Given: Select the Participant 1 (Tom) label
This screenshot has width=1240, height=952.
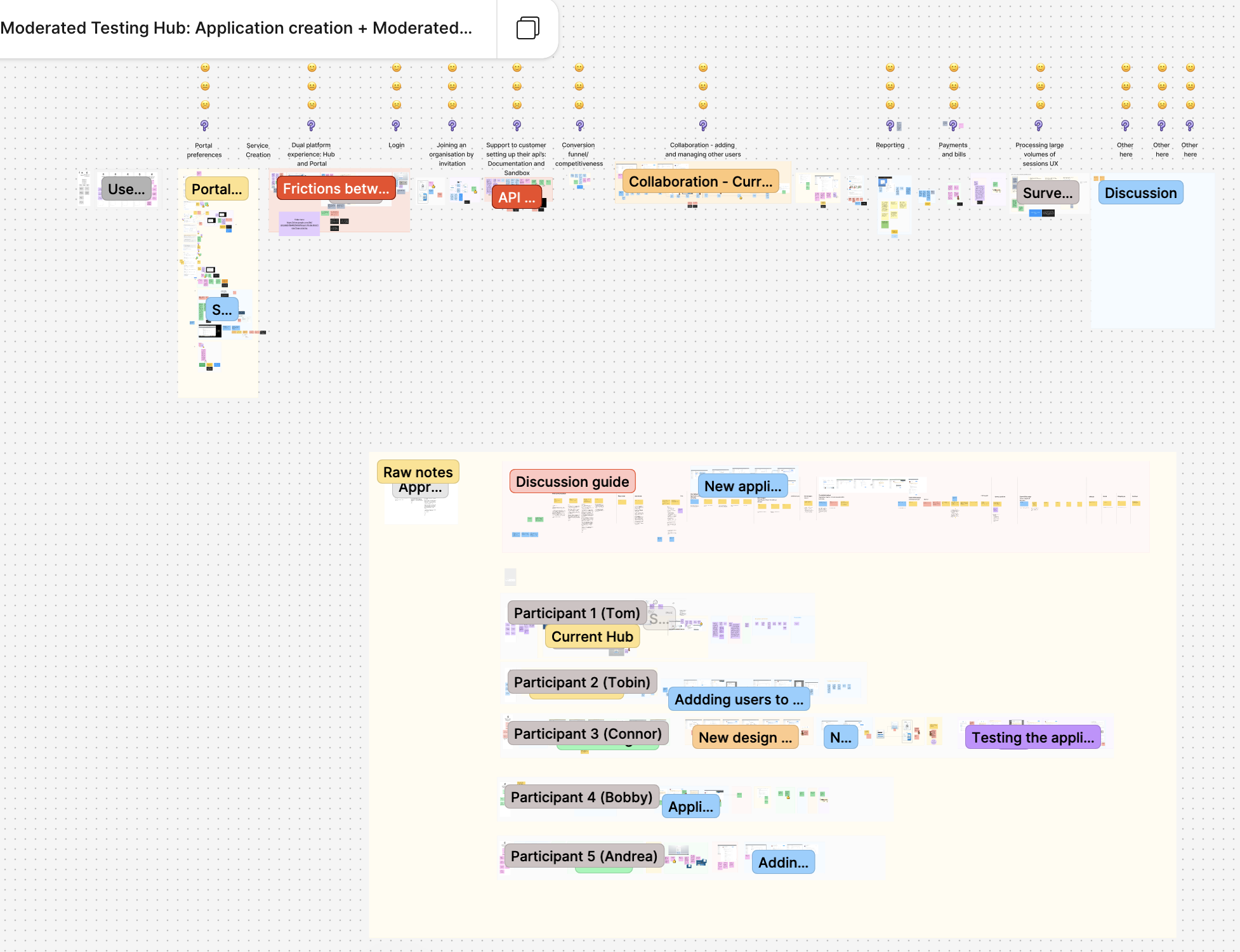Looking at the screenshot, I should 576,613.
